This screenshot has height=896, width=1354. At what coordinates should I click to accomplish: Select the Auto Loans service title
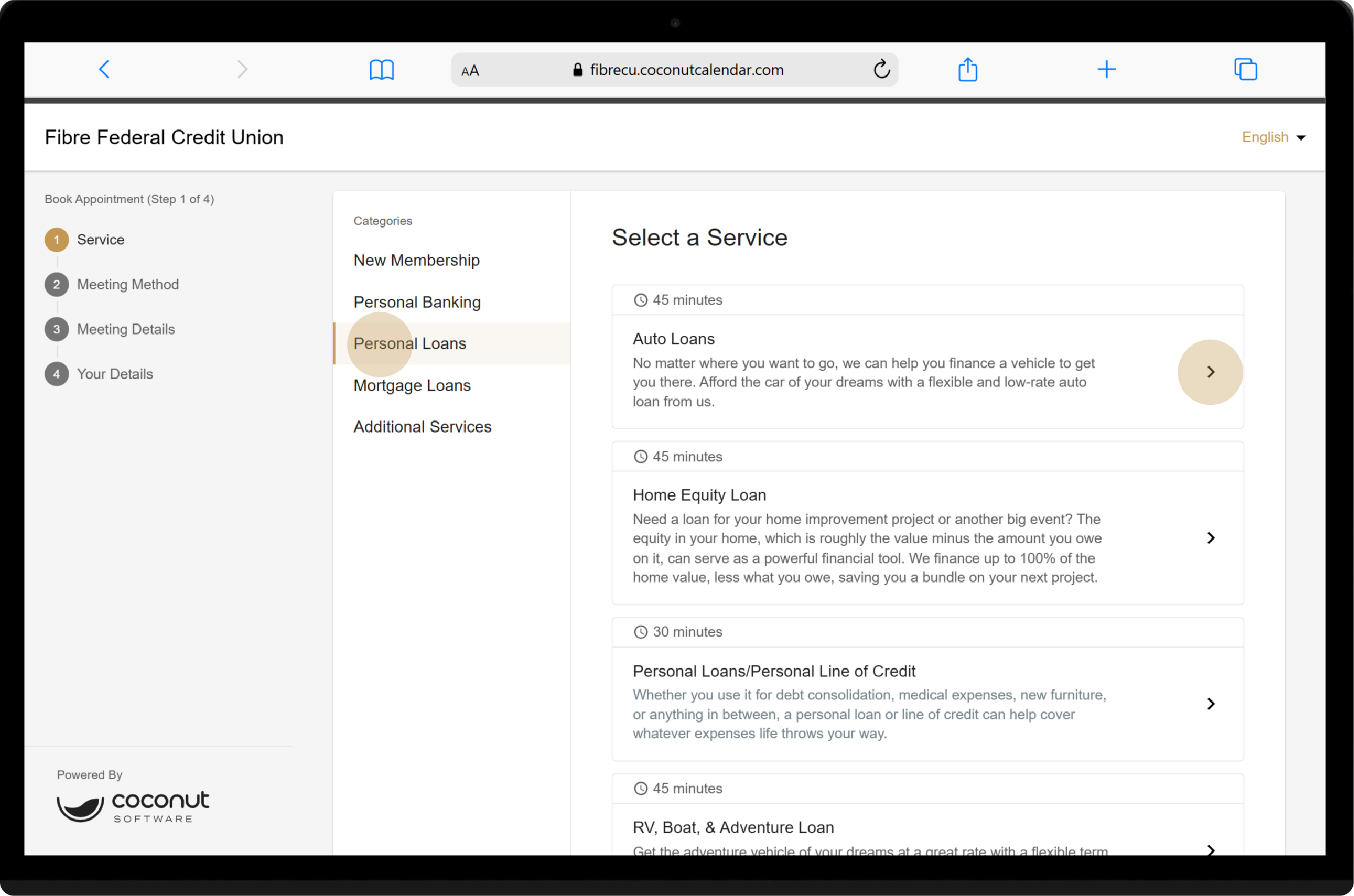pyautogui.click(x=673, y=339)
